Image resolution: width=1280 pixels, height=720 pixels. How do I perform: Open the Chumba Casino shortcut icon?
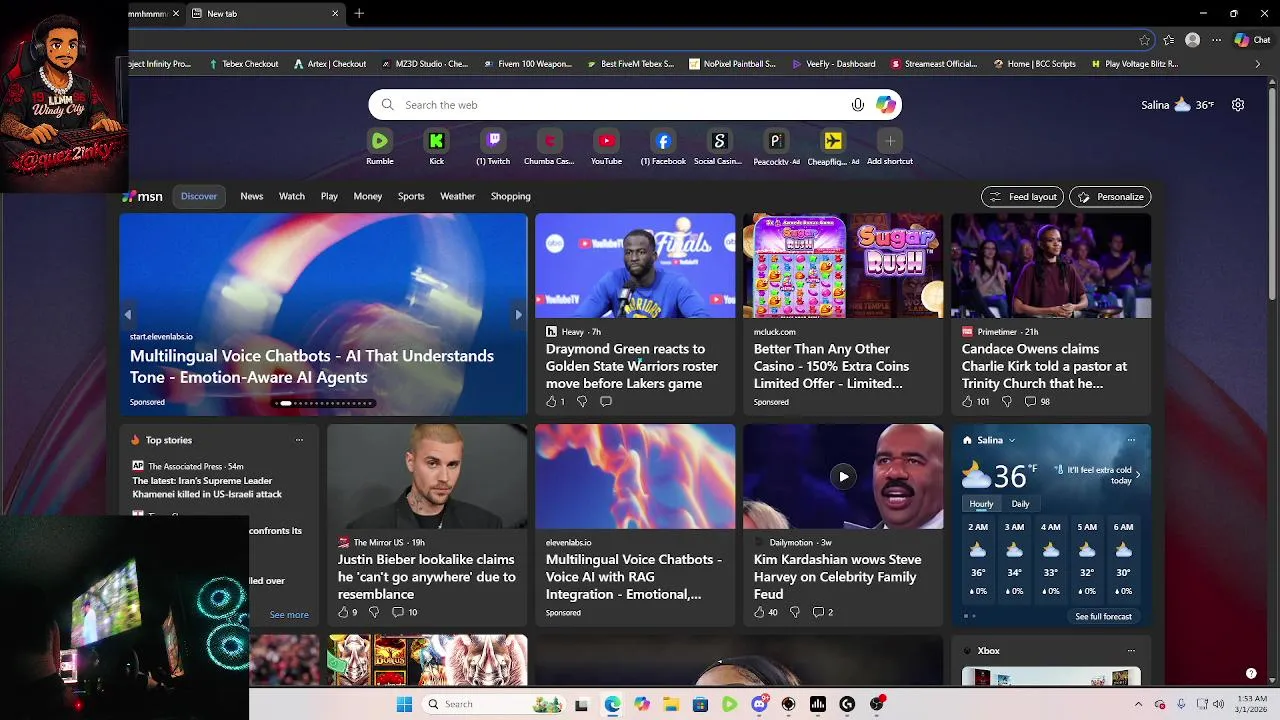click(x=549, y=141)
